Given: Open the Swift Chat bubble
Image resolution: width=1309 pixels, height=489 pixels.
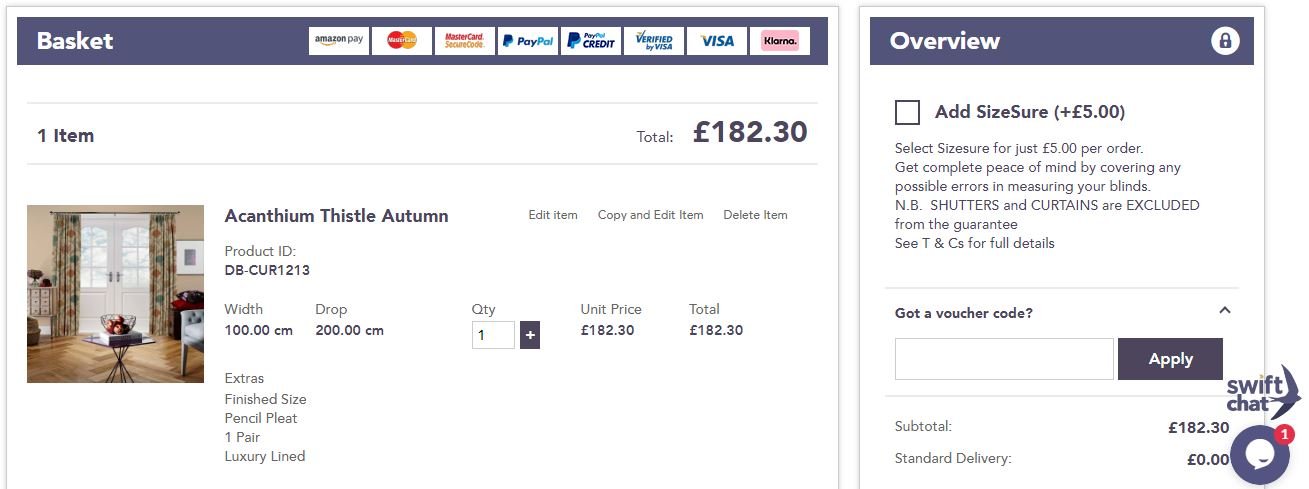Looking at the screenshot, I should point(1260,454).
